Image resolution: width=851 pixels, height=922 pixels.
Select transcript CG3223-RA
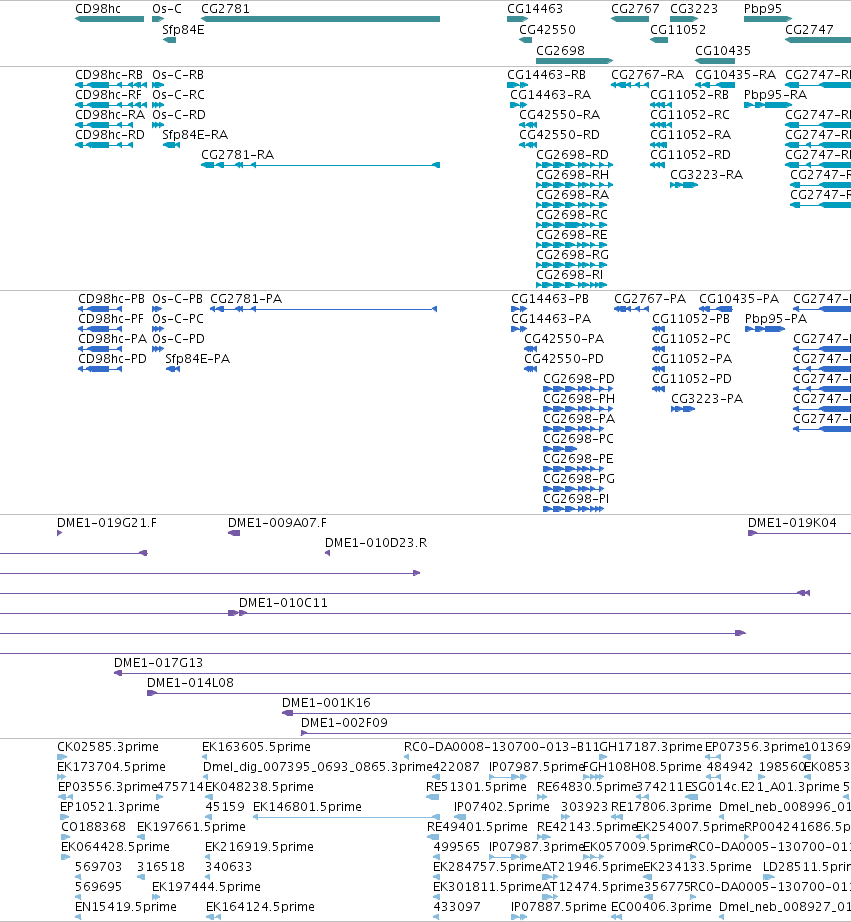pyautogui.click(x=684, y=185)
